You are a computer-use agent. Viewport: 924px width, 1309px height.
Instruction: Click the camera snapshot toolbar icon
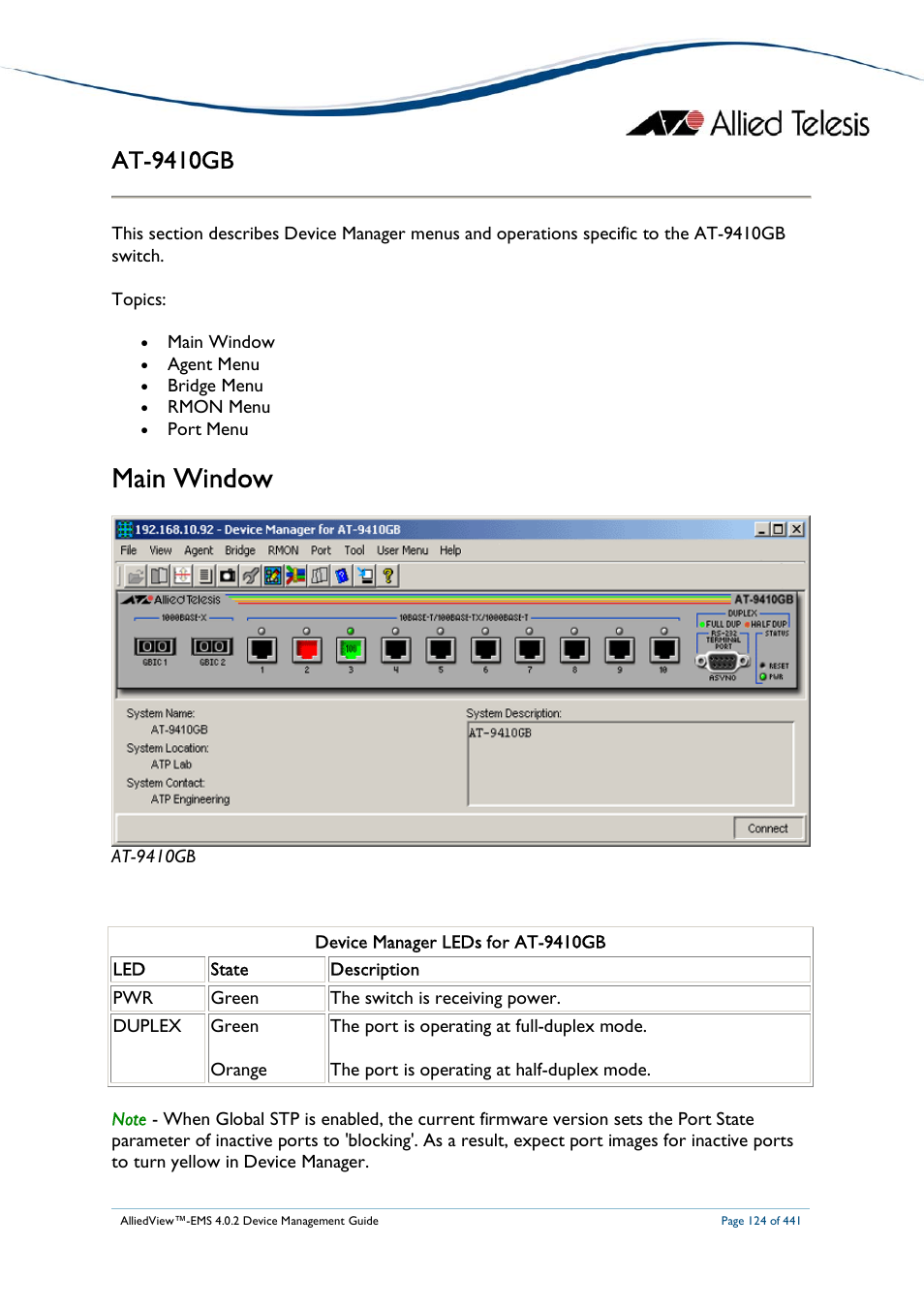(228, 576)
